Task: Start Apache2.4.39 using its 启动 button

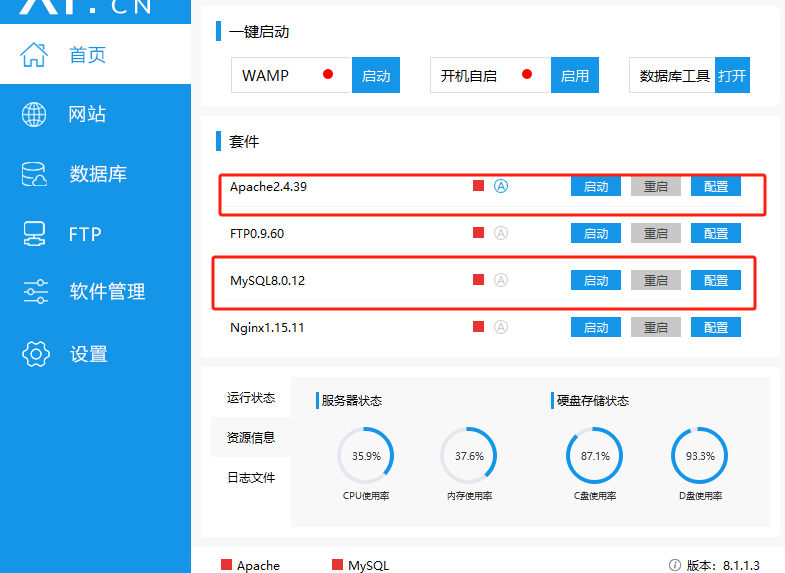Action: (596, 187)
